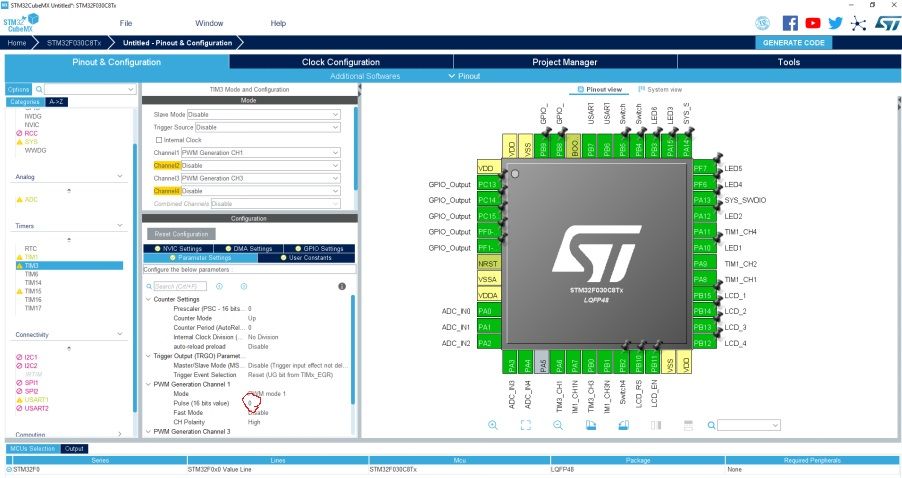
Task: Switch to Clock Configuration tab
Action: [x=341, y=62]
